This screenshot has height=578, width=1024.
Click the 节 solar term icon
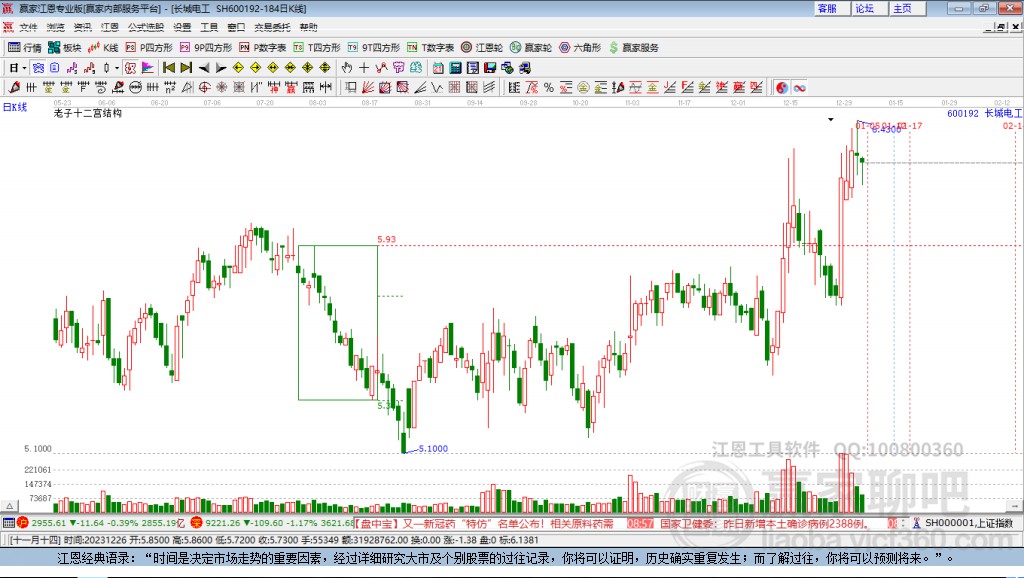[x=398, y=68]
